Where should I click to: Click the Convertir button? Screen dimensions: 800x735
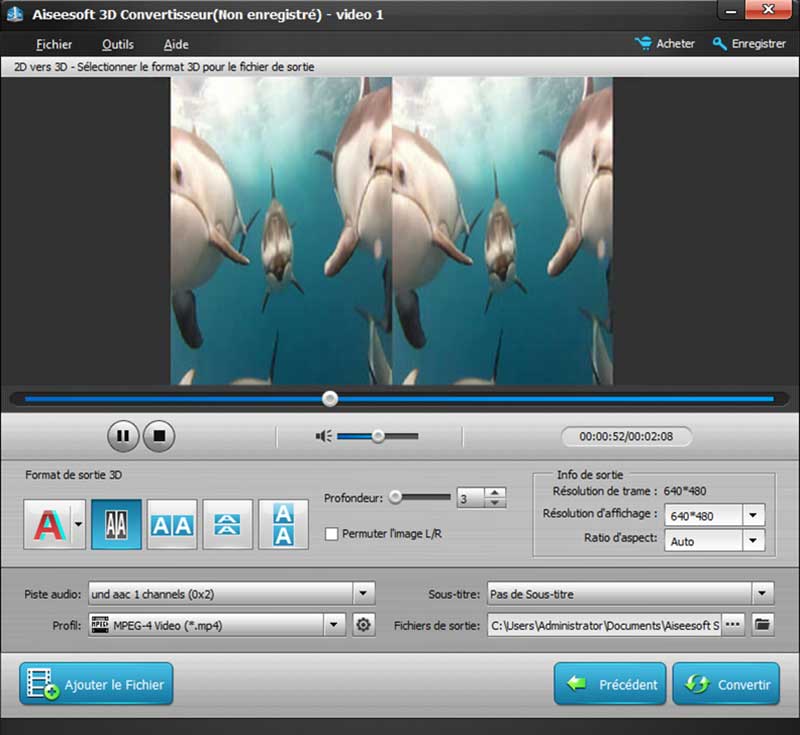726,684
